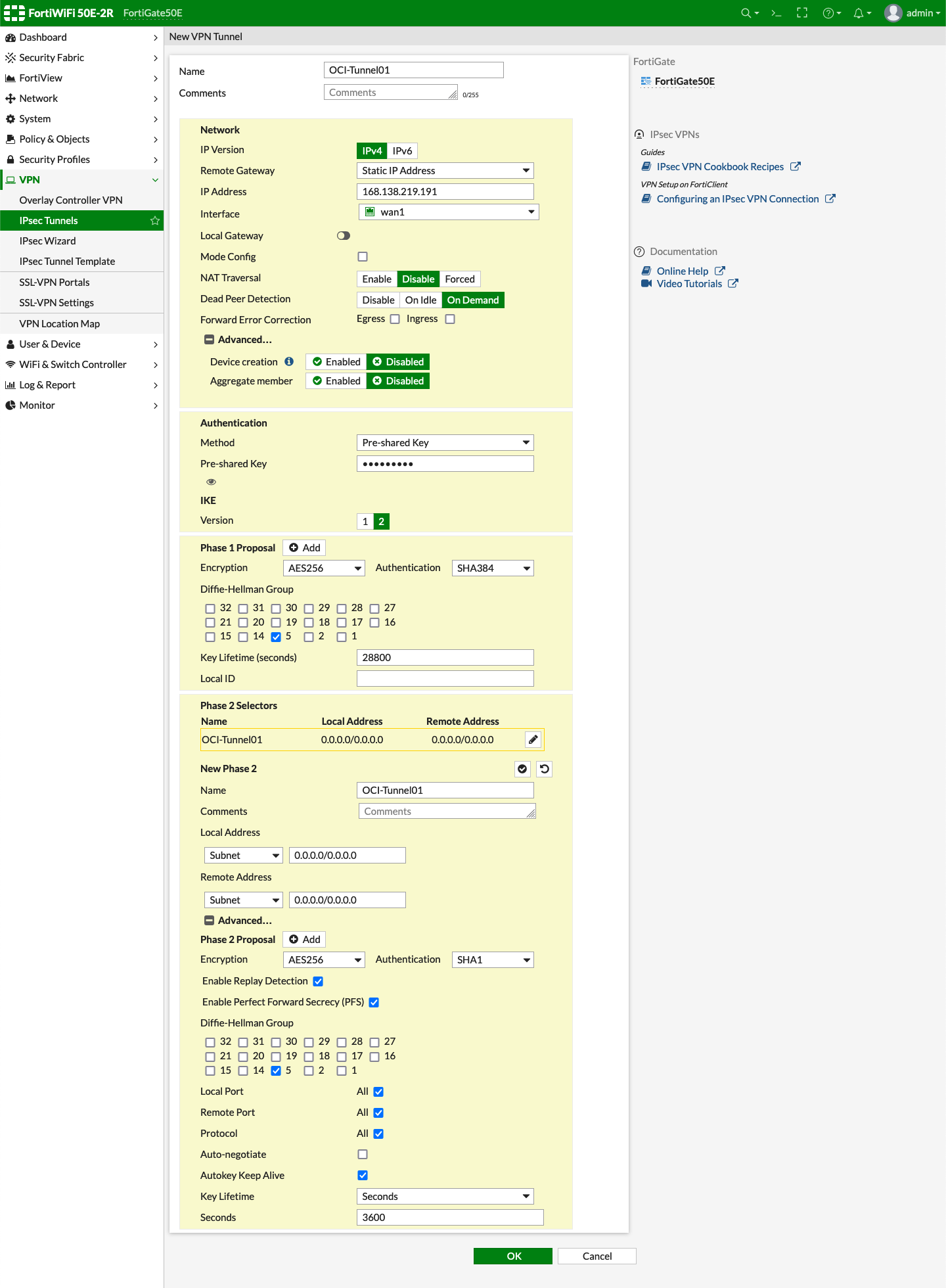The width and height of the screenshot is (946, 1288).
Task: Click the System gear icon
Action: tap(11, 119)
